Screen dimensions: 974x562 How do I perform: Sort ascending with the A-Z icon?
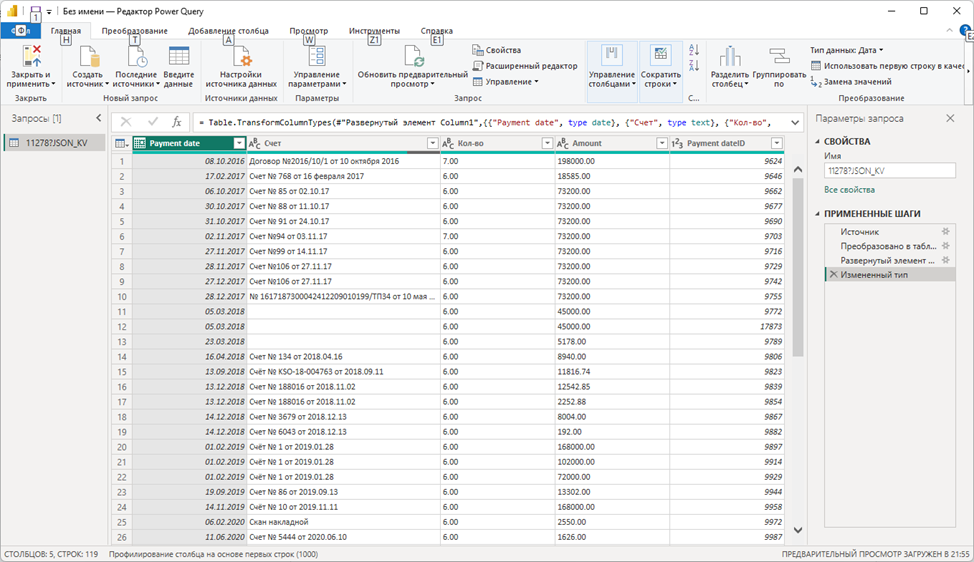click(694, 50)
